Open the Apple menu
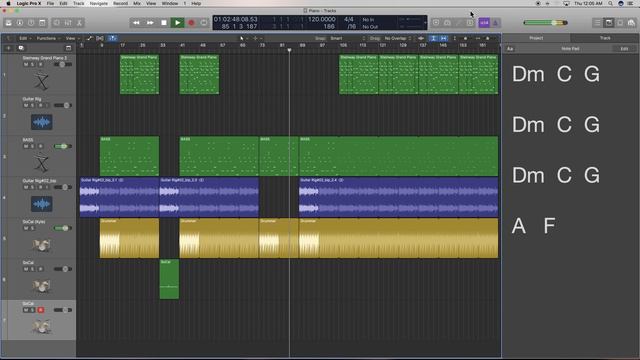Screen dimensions: 640x360 8,3
